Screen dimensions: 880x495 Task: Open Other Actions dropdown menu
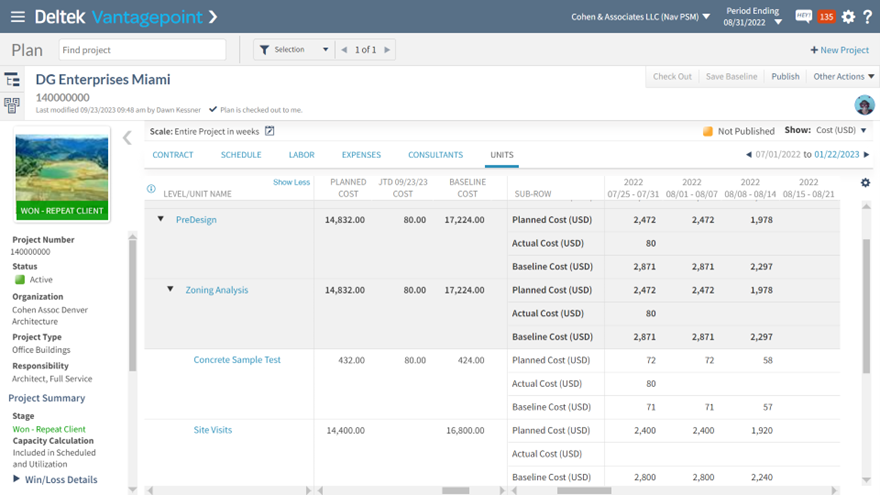(843, 77)
